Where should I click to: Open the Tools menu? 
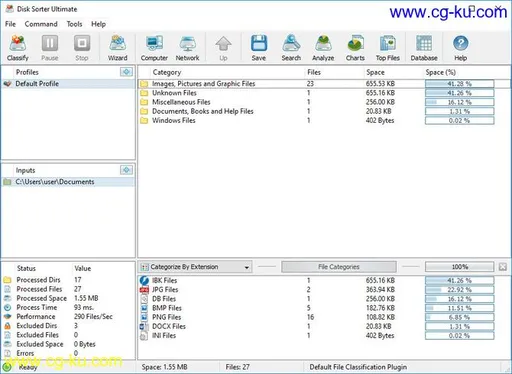[x=74, y=24]
